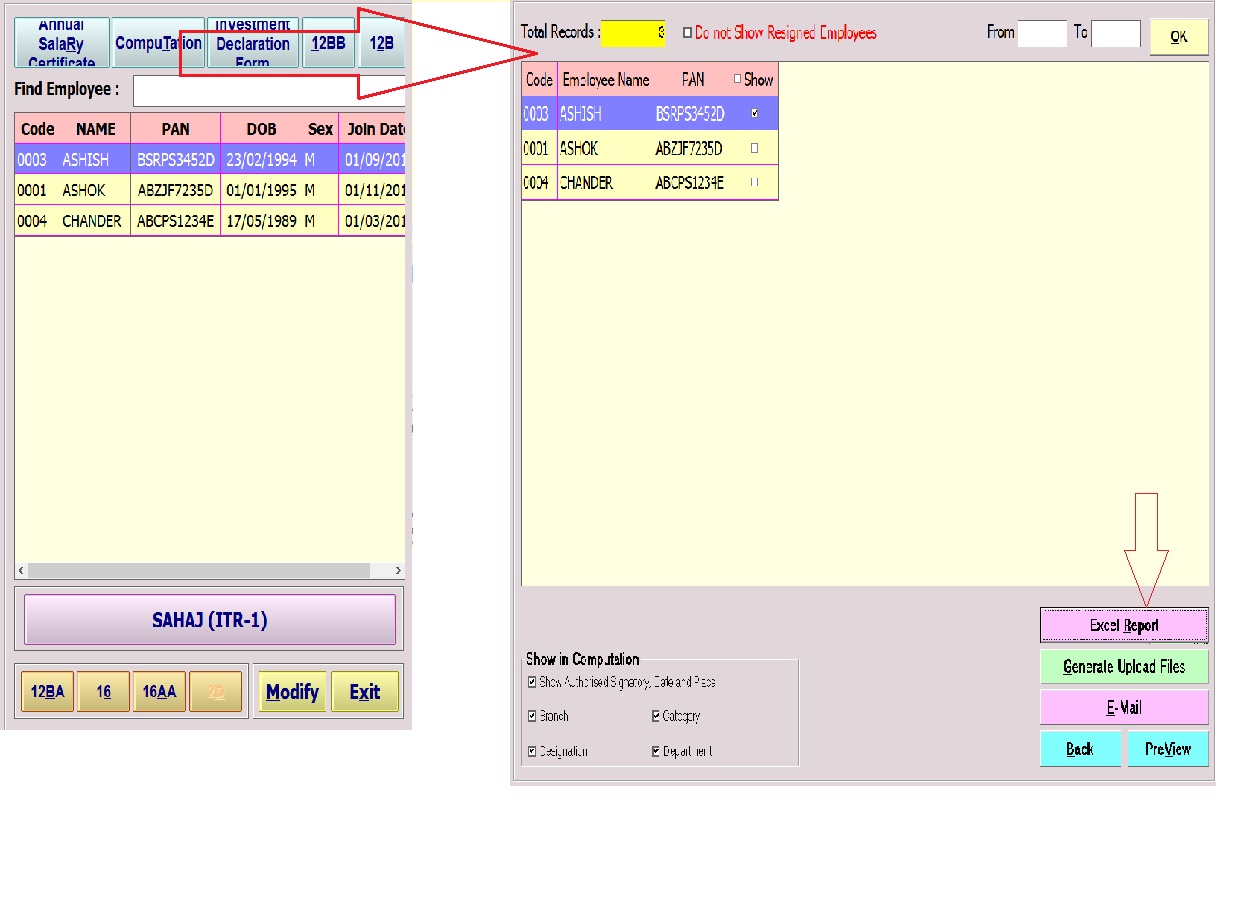Viewport: 1255px width, 921px height.
Task: Uncheck Show Authorised Signatory, Date and Place
Action: pyautogui.click(x=532, y=683)
